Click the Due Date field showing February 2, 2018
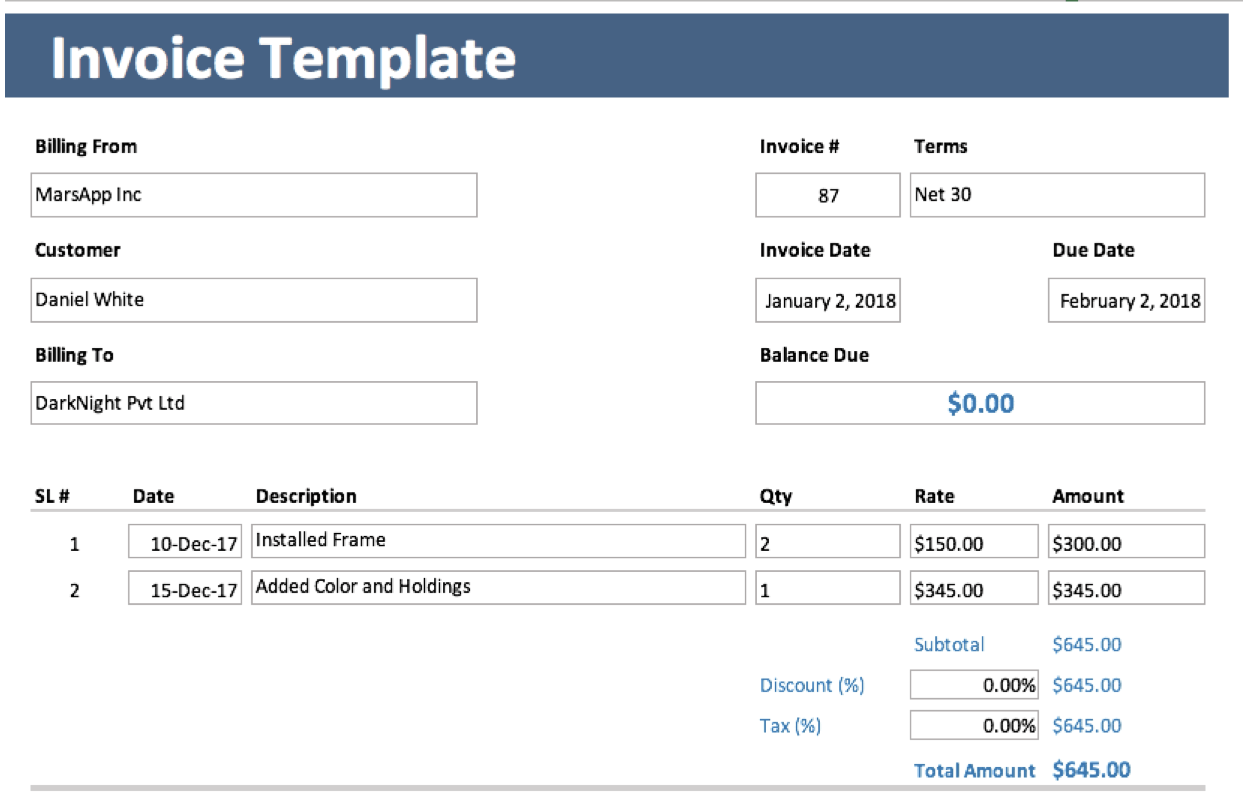This screenshot has width=1243, height=806. pos(1126,299)
